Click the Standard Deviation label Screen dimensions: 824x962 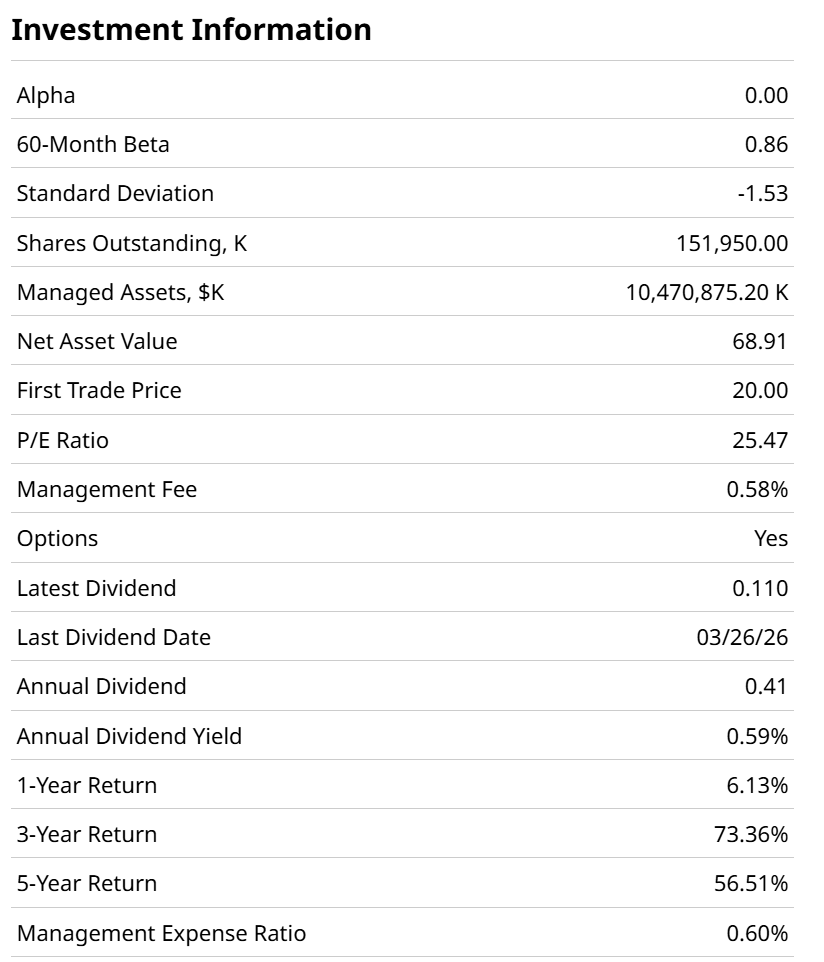(x=115, y=193)
